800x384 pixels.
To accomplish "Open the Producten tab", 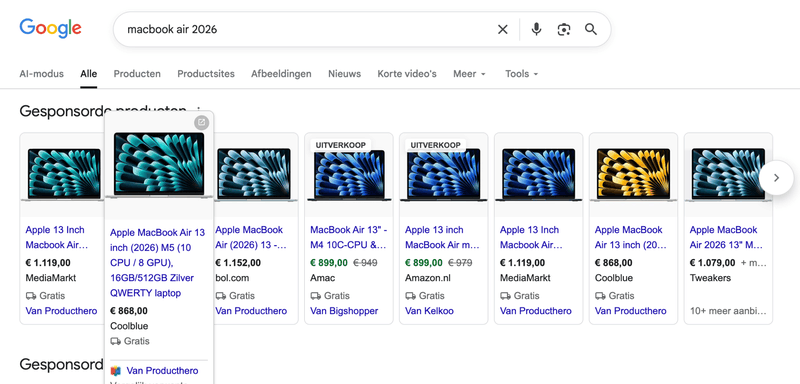I will (x=137, y=74).
